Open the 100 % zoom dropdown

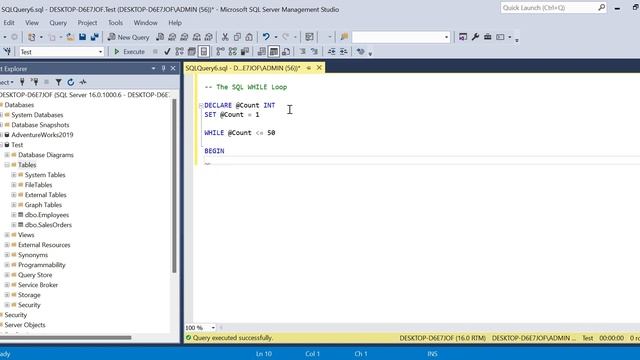point(213,328)
